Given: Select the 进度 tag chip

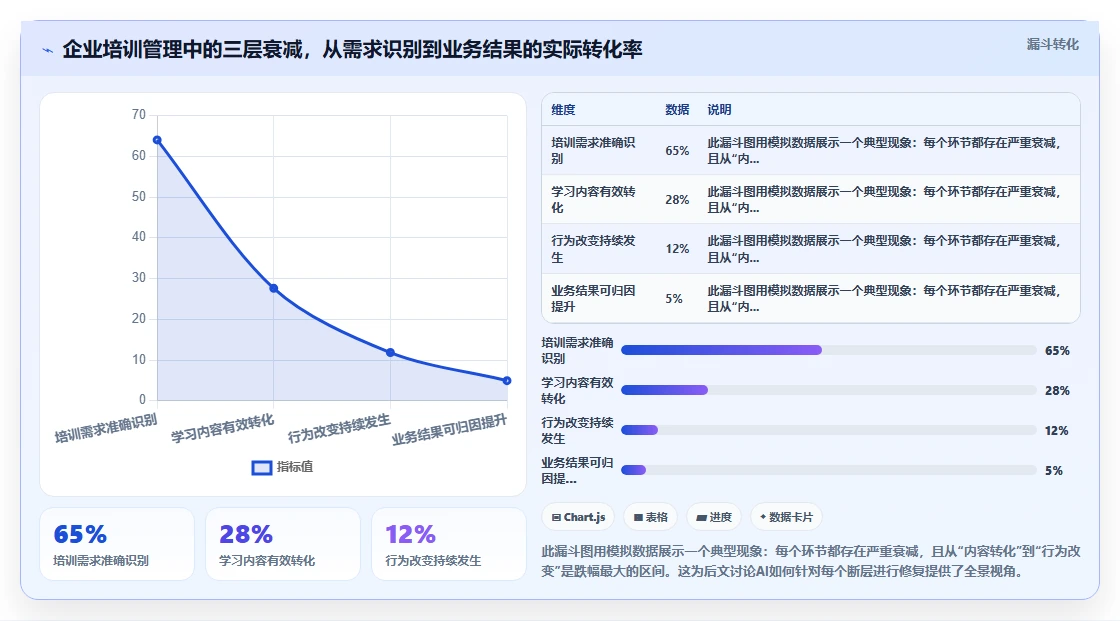Looking at the screenshot, I should click(x=714, y=517).
